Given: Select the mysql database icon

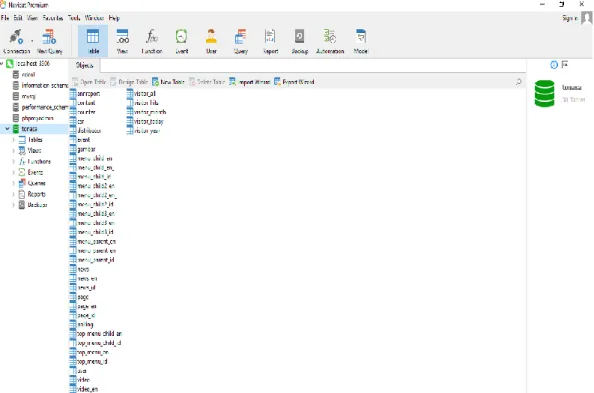Looking at the screenshot, I should 16,96.
